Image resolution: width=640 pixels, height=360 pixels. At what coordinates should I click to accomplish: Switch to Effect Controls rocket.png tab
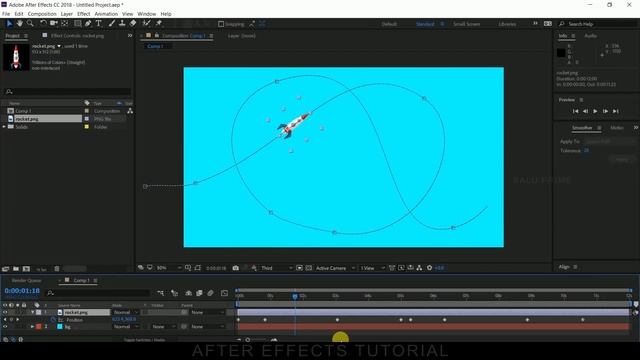[77, 36]
